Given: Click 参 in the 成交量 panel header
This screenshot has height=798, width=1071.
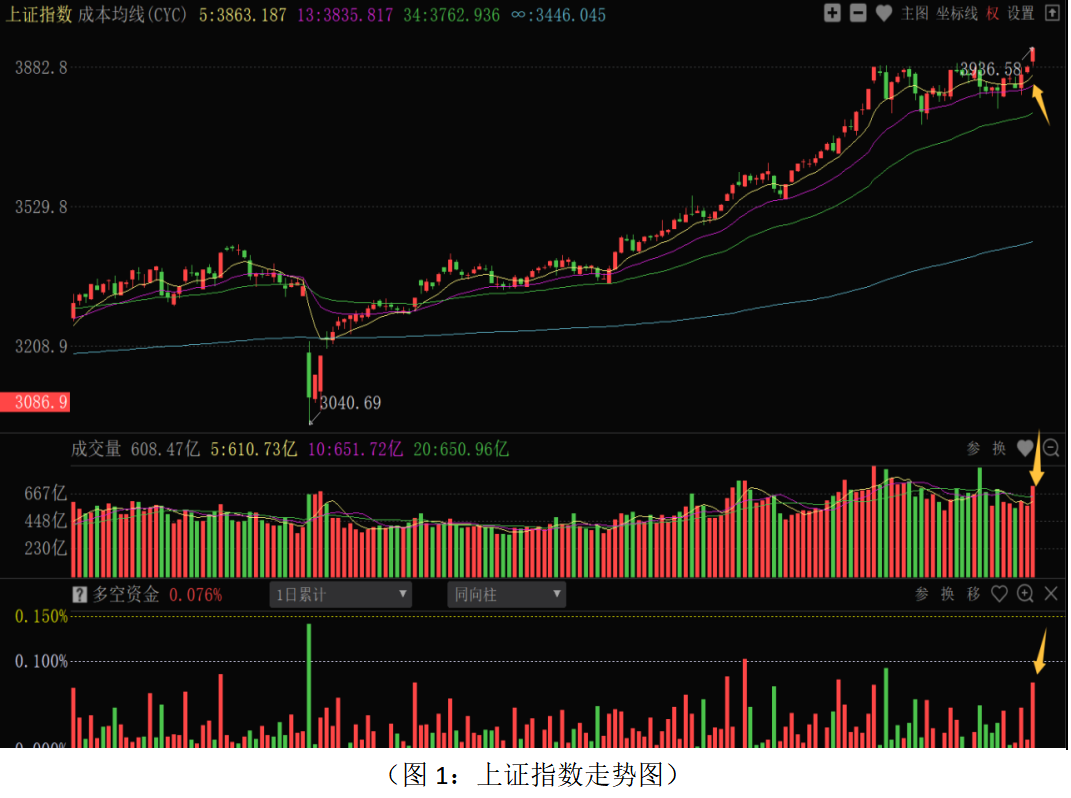Looking at the screenshot, I should 973,449.
